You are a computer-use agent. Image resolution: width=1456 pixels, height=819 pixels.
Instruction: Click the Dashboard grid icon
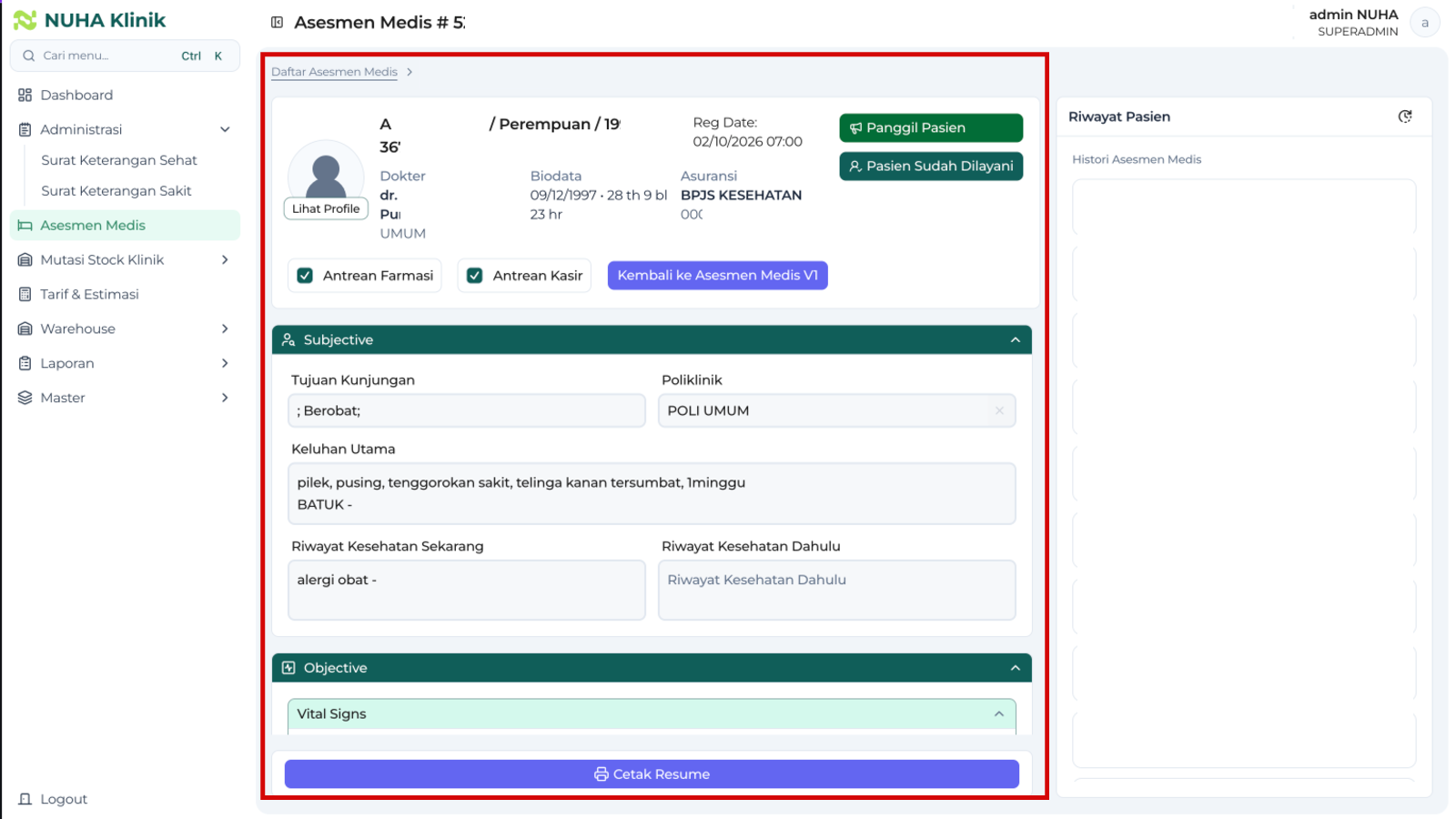(x=25, y=95)
